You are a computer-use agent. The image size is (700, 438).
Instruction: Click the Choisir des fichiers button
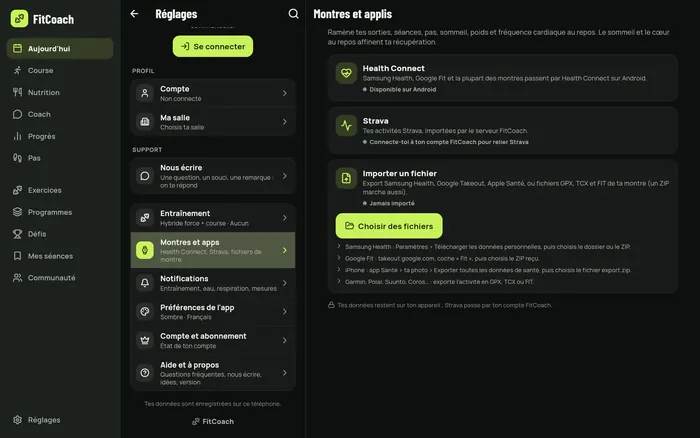point(389,226)
